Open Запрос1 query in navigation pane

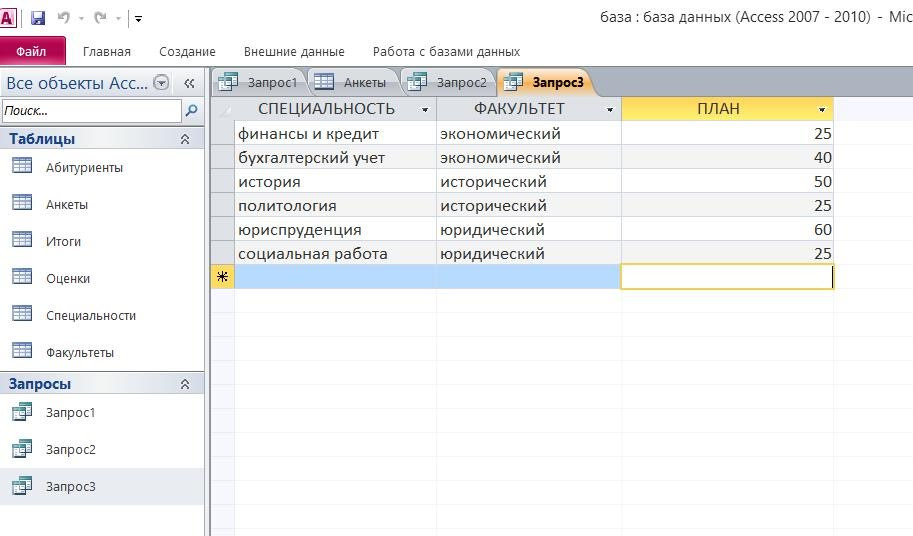[70, 413]
